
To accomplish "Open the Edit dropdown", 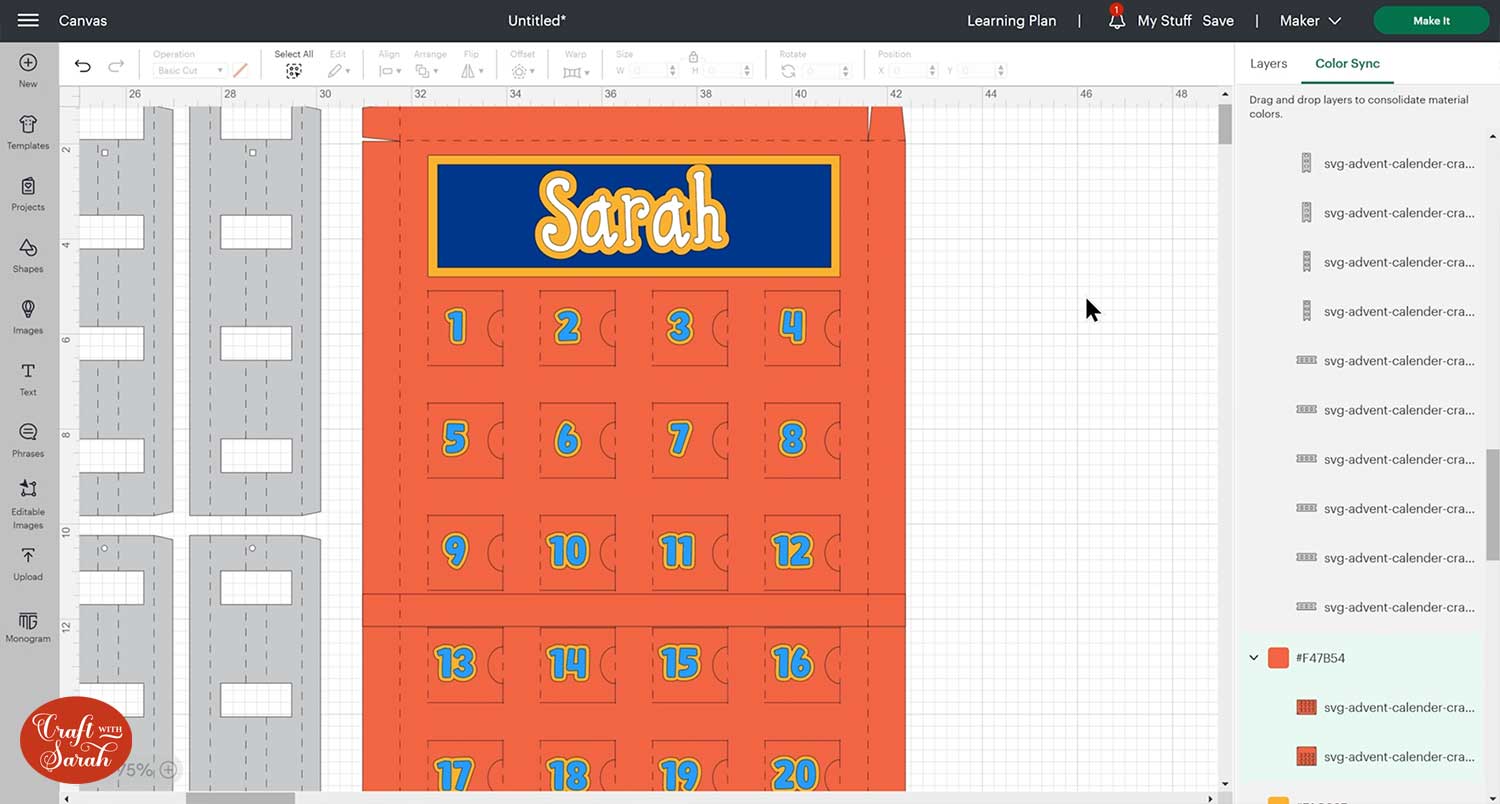I will pyautogui.click(x=340, y=71).
